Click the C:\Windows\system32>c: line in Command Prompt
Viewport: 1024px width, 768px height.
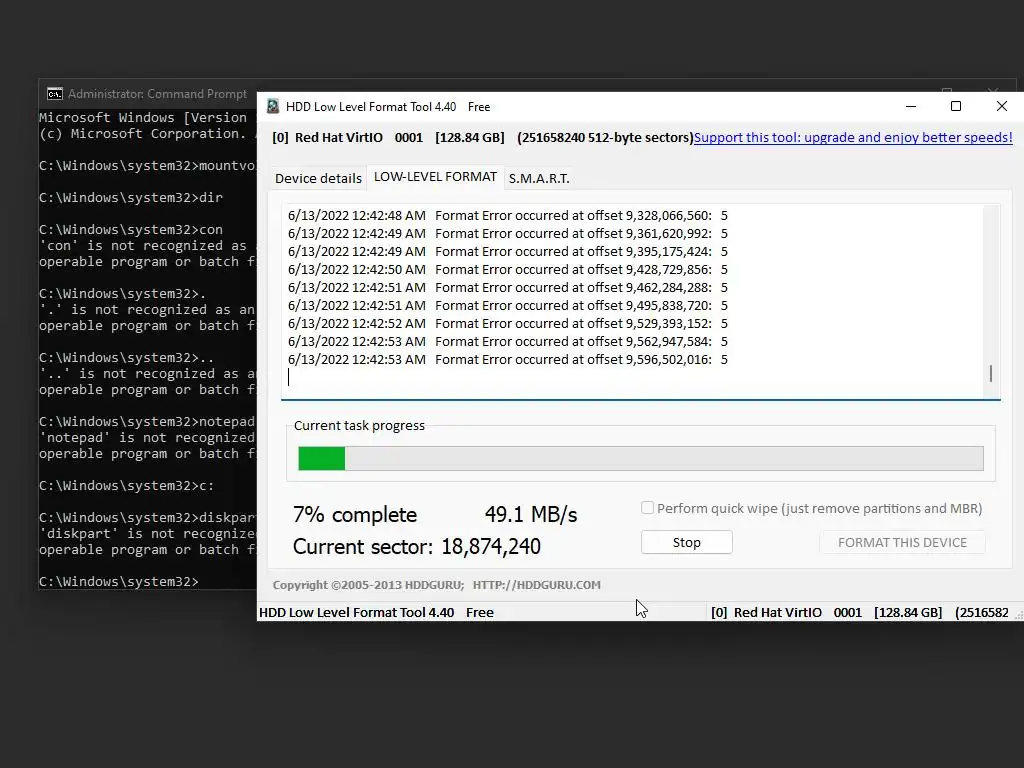(126, 485)
